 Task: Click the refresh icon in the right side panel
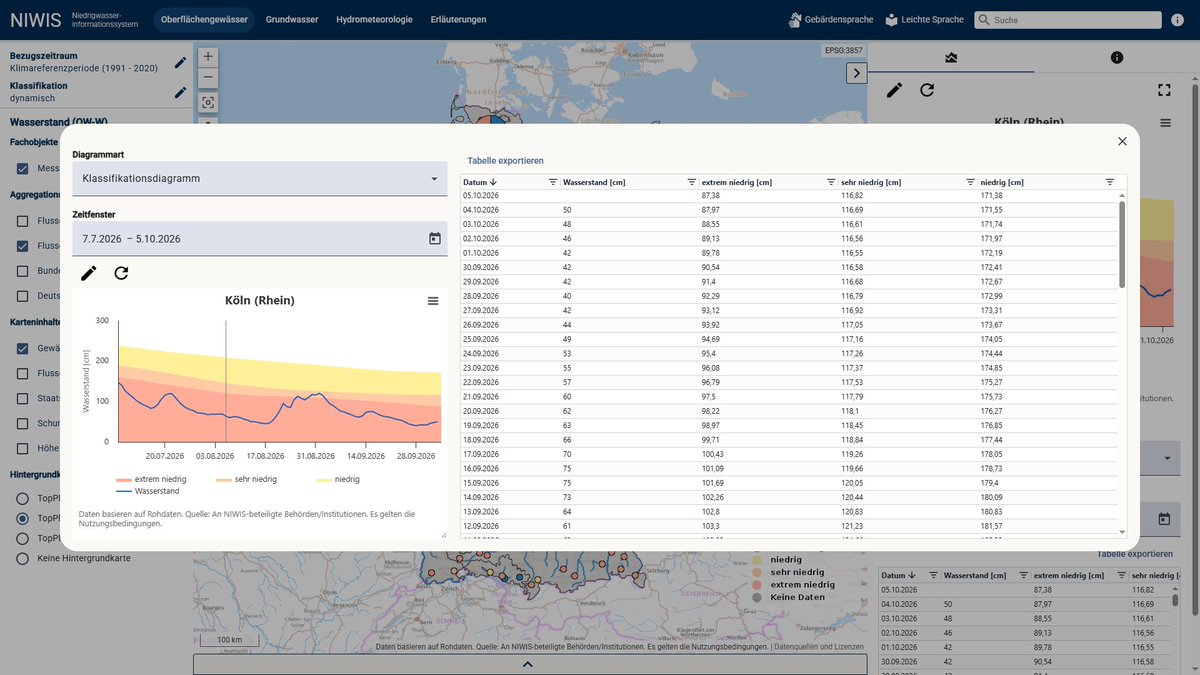pos(927,90)
